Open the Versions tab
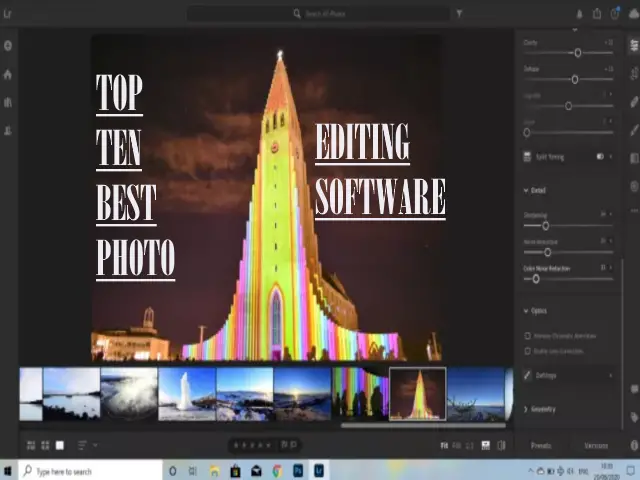Viewport: 640px width, 480px height. [596, 446]
